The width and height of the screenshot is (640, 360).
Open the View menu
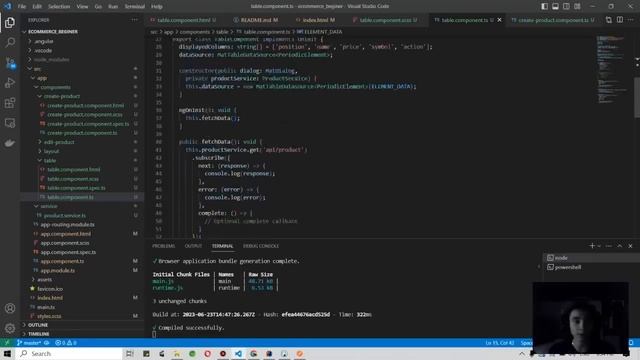click(x=82, y=7)
